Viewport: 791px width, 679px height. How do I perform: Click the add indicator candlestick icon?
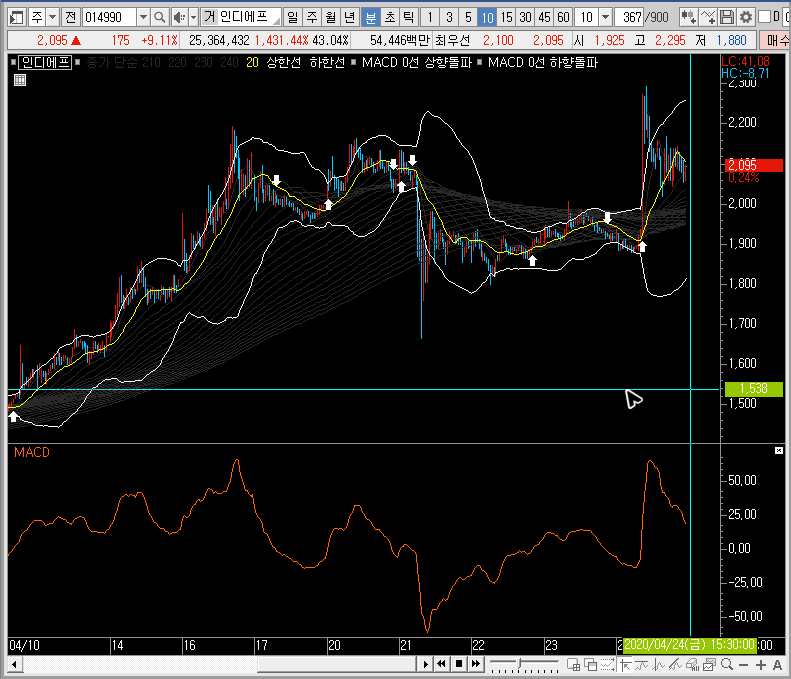point(688,17)
